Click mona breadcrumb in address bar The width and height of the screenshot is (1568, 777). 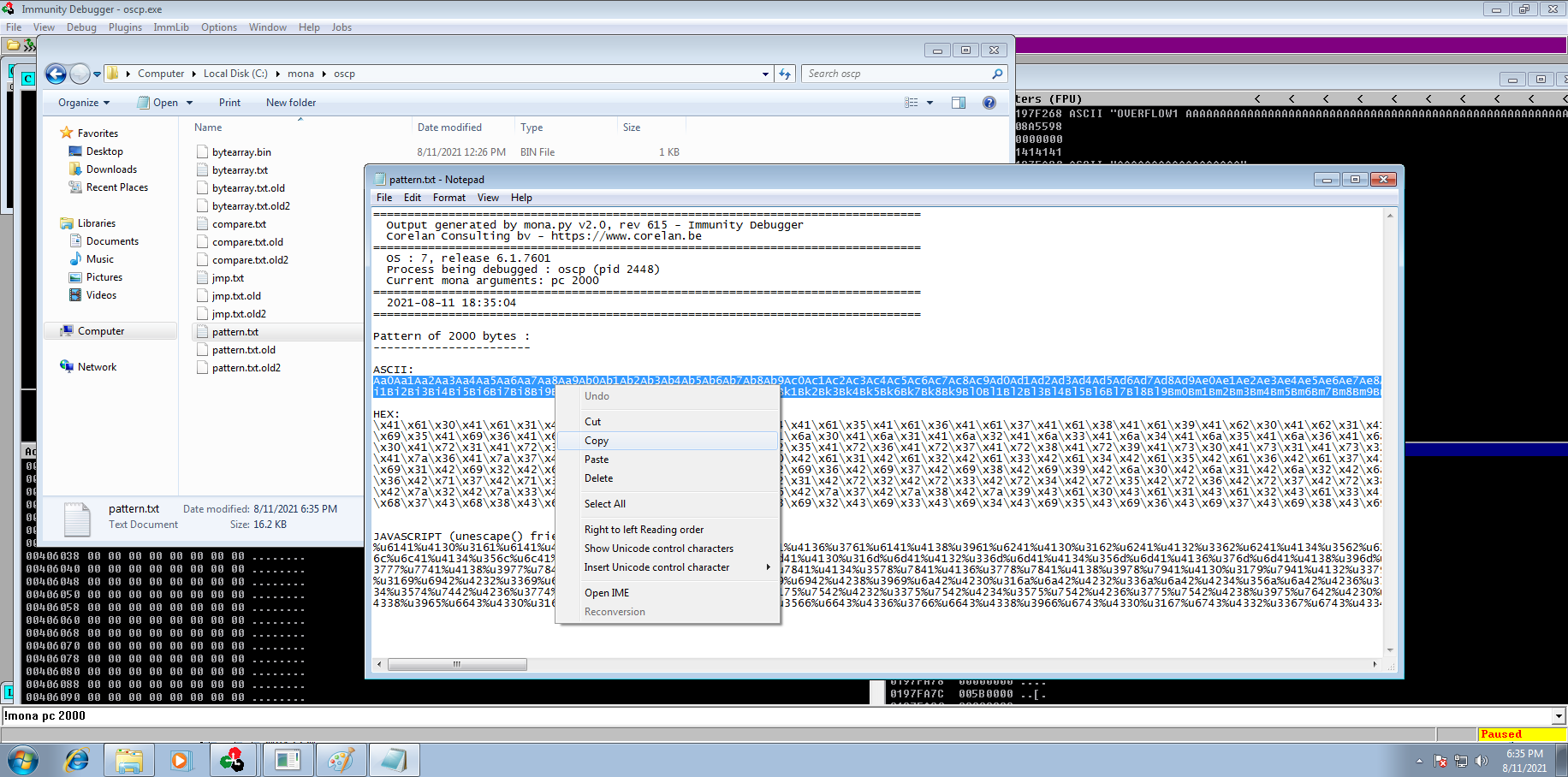(x=300, y=74)
